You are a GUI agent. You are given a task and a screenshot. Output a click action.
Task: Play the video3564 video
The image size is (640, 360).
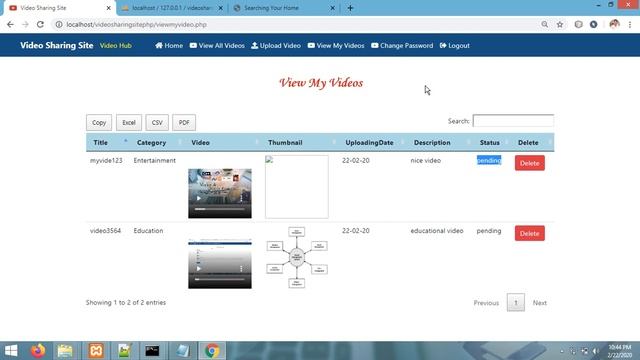coord(199,269)
